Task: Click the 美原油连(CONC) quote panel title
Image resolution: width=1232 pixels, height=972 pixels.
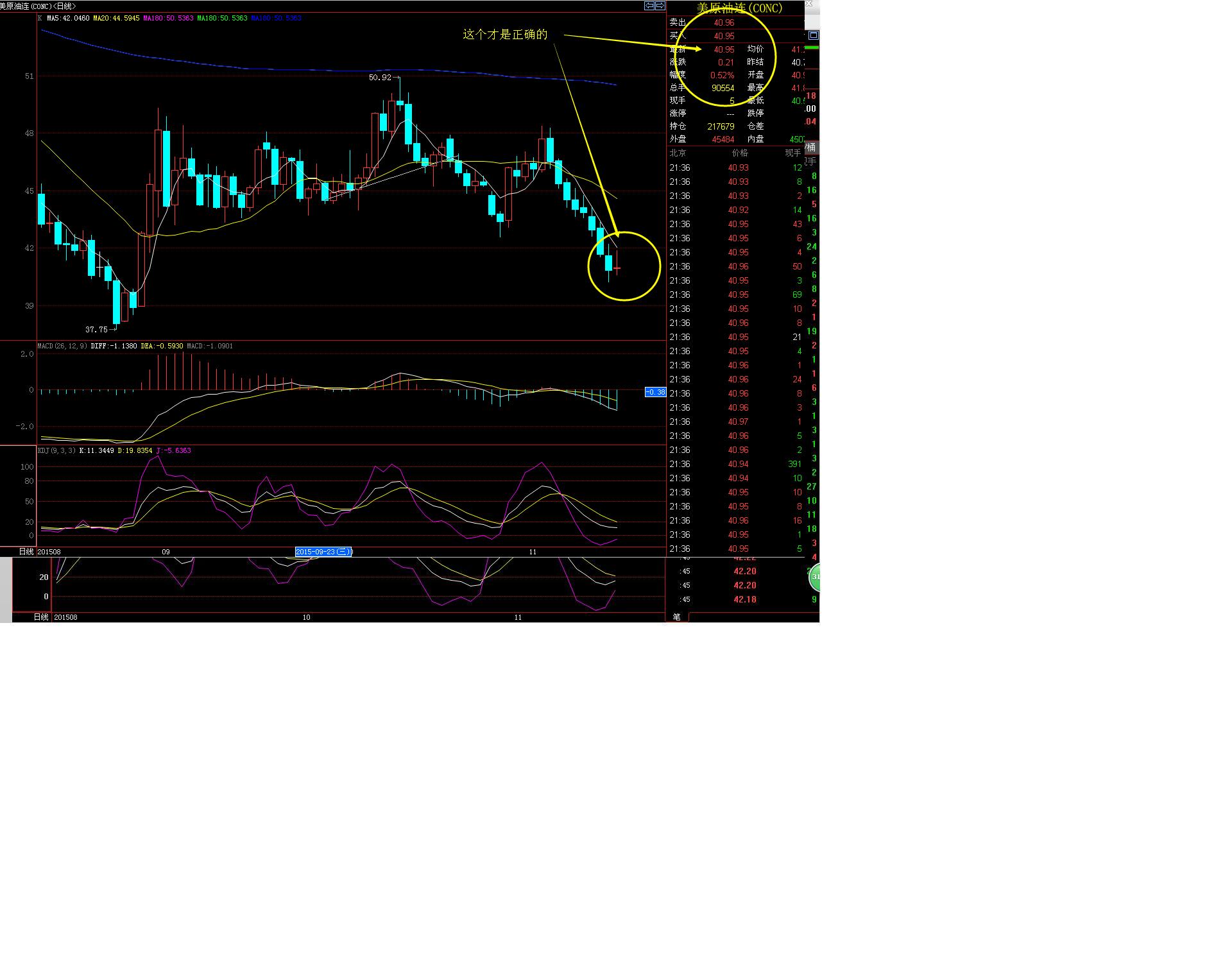Action: coord(739,8)
